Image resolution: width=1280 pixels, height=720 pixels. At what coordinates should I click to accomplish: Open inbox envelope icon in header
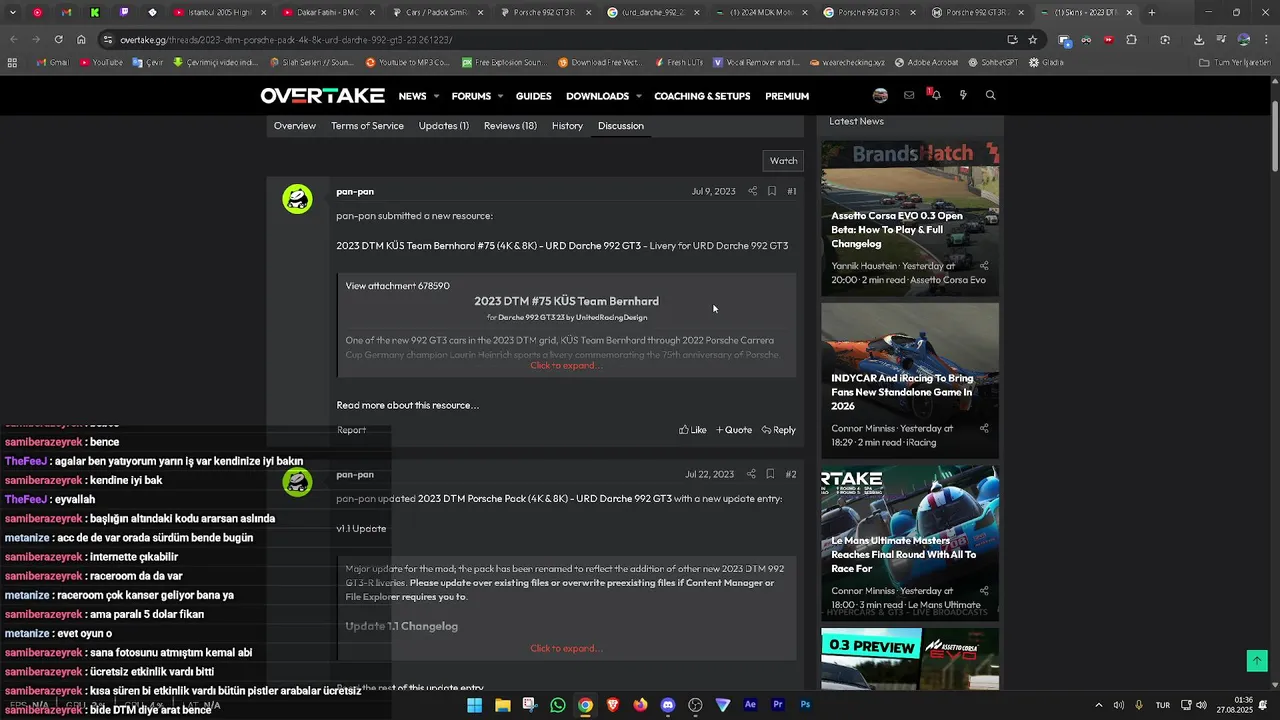[908, 95]
